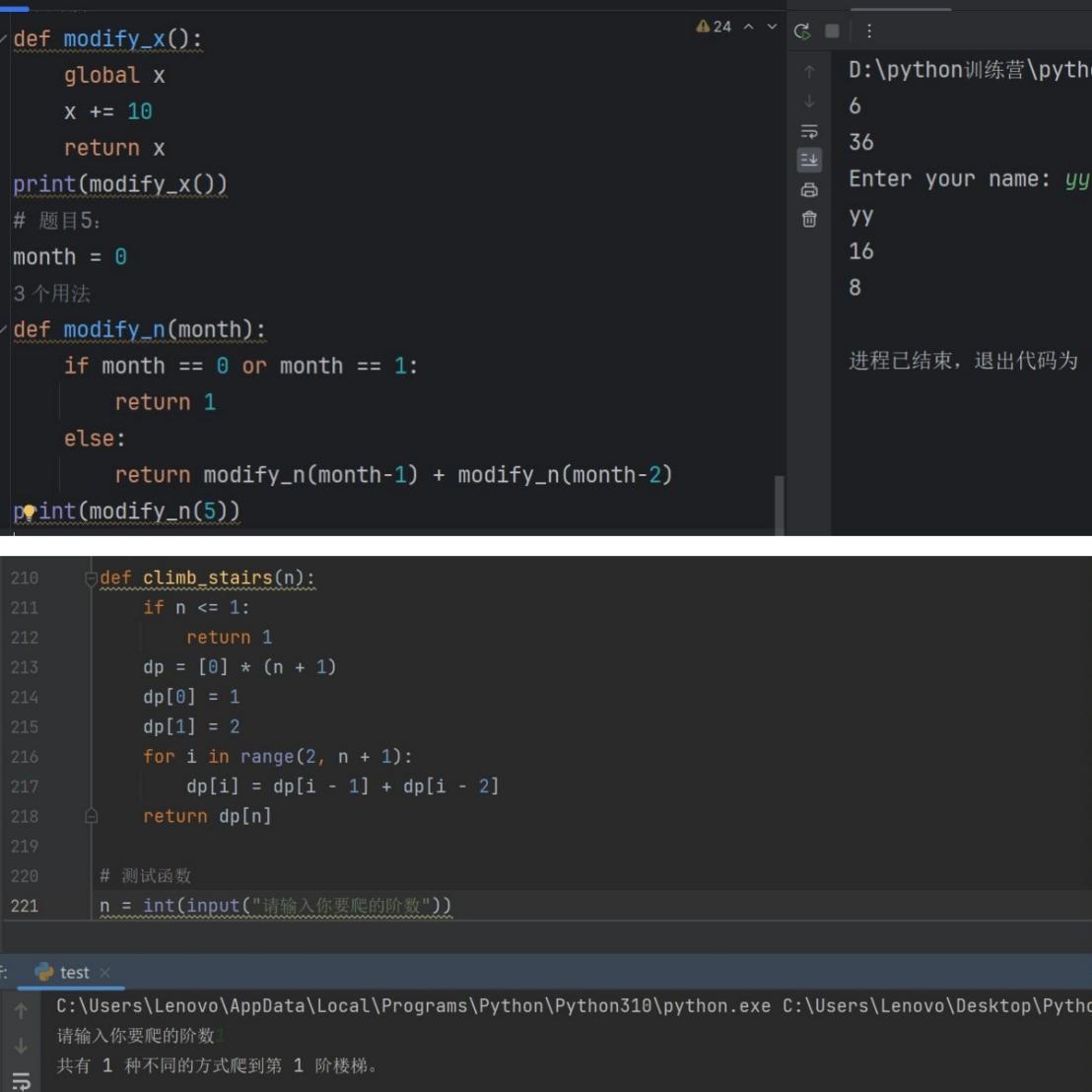Collapse the modify_n function definition

(8, 329)
